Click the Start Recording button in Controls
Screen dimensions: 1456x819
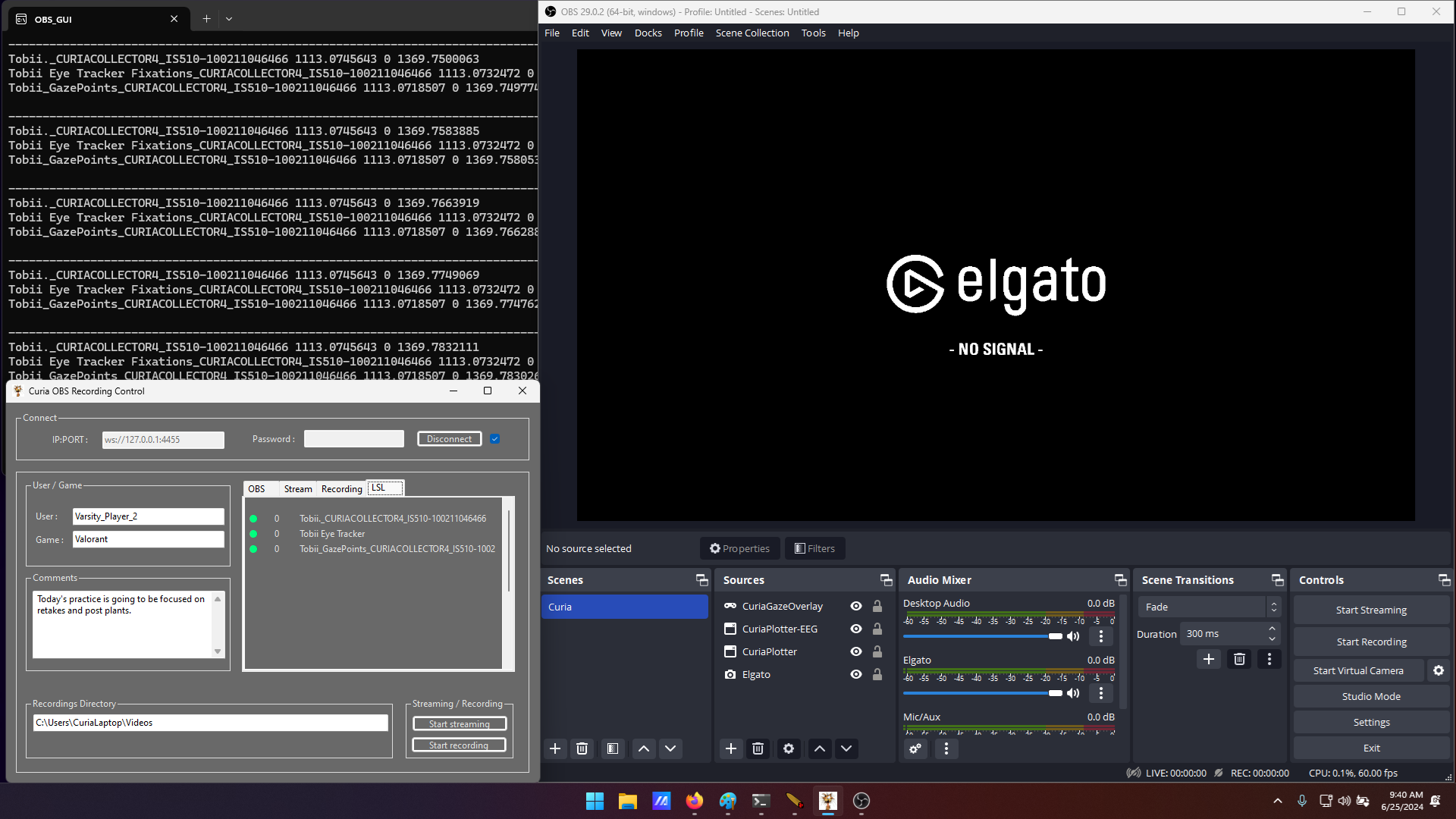[1371, 642]
